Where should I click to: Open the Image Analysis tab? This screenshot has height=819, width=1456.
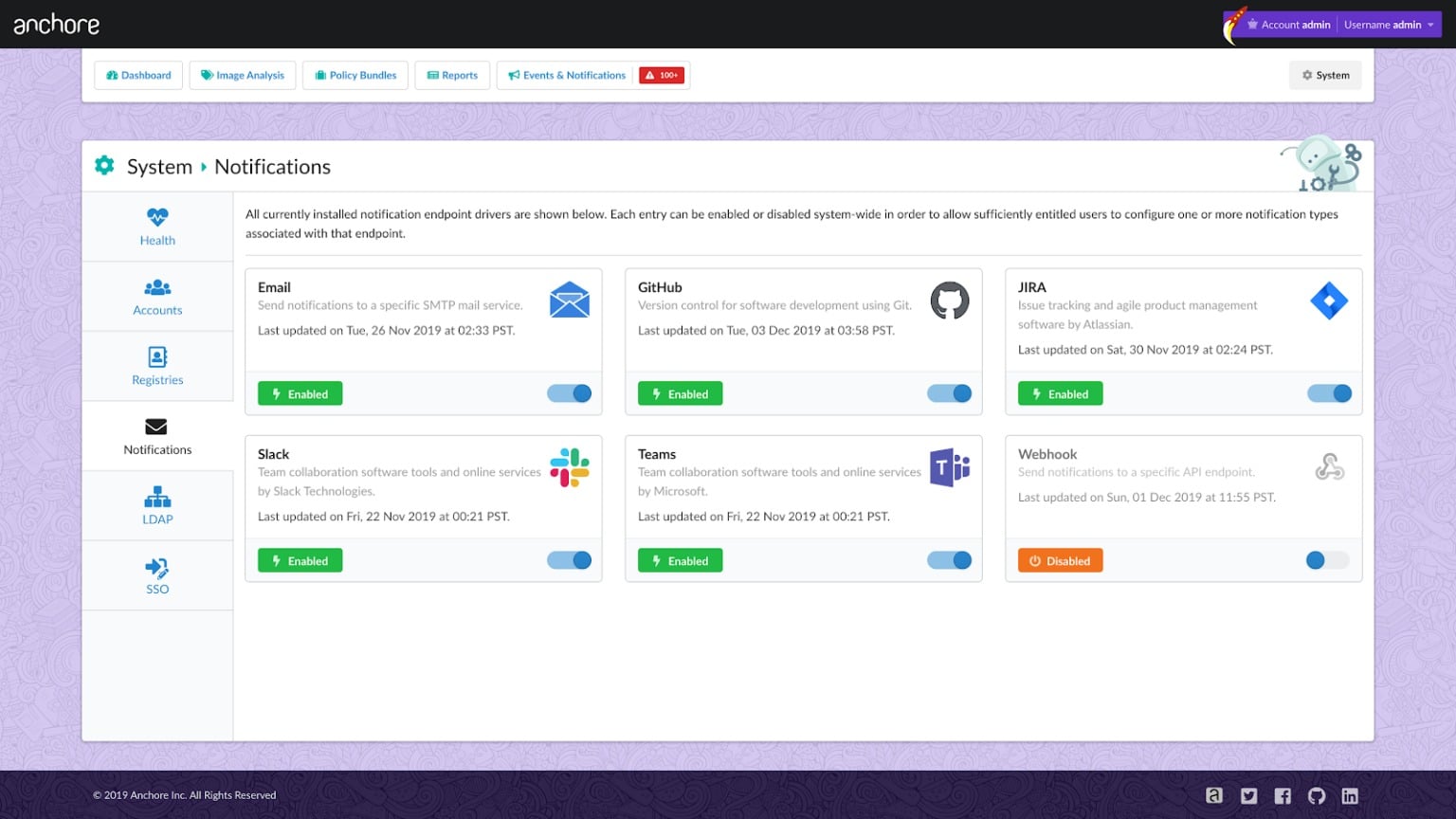(243, 75)
